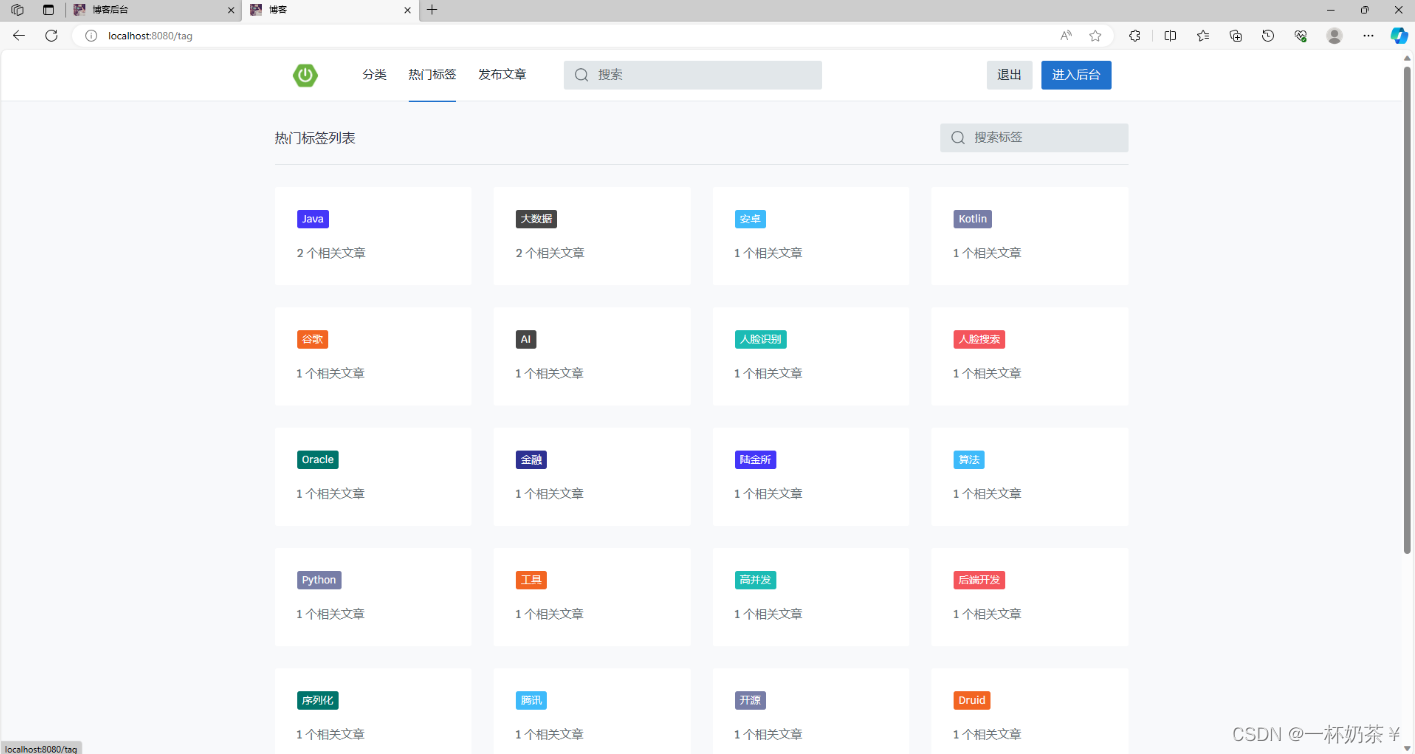Open the 人脸搜索 tag
Screen dimensions: 1415x754
(979, 339)
